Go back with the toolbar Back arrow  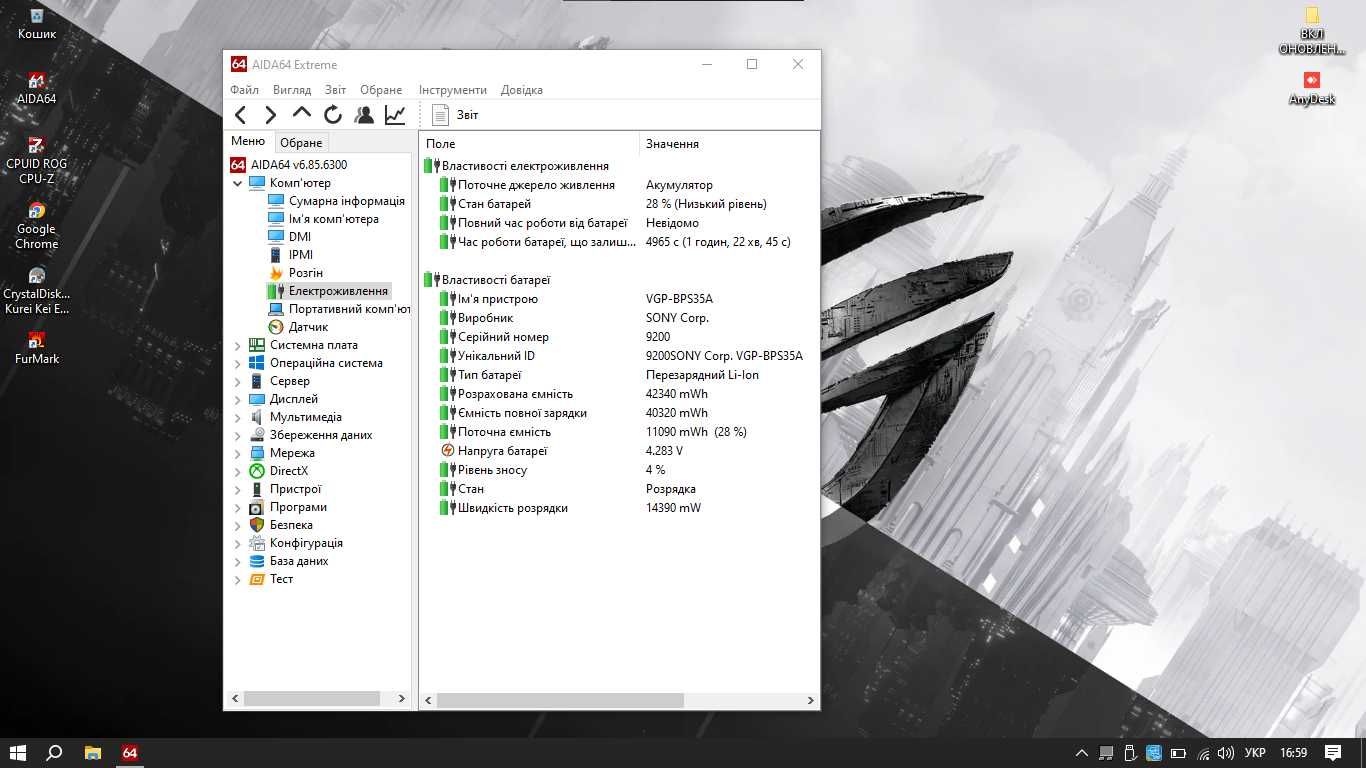click(x=241, y=115)
